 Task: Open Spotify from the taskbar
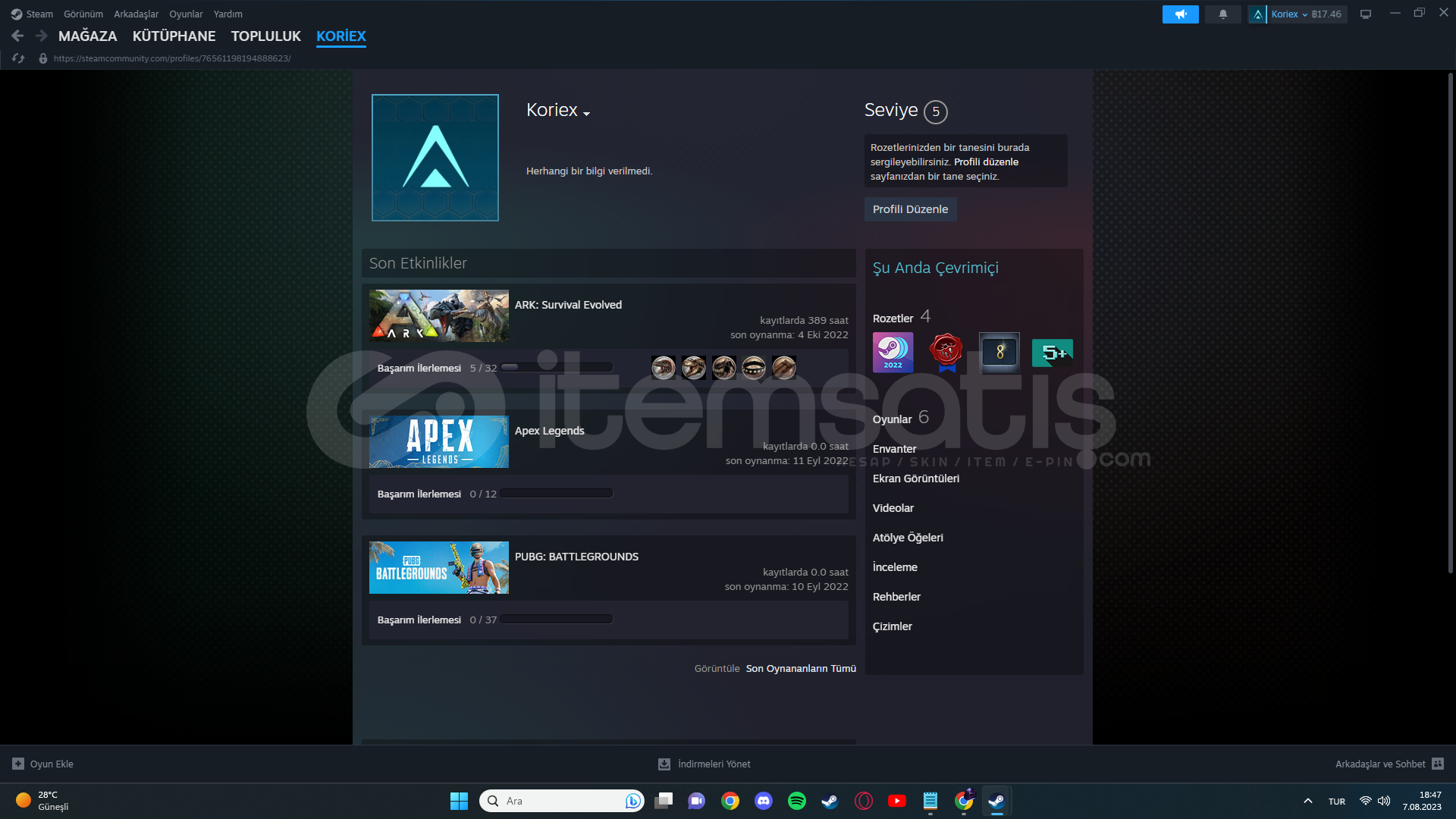click(797, 801)
